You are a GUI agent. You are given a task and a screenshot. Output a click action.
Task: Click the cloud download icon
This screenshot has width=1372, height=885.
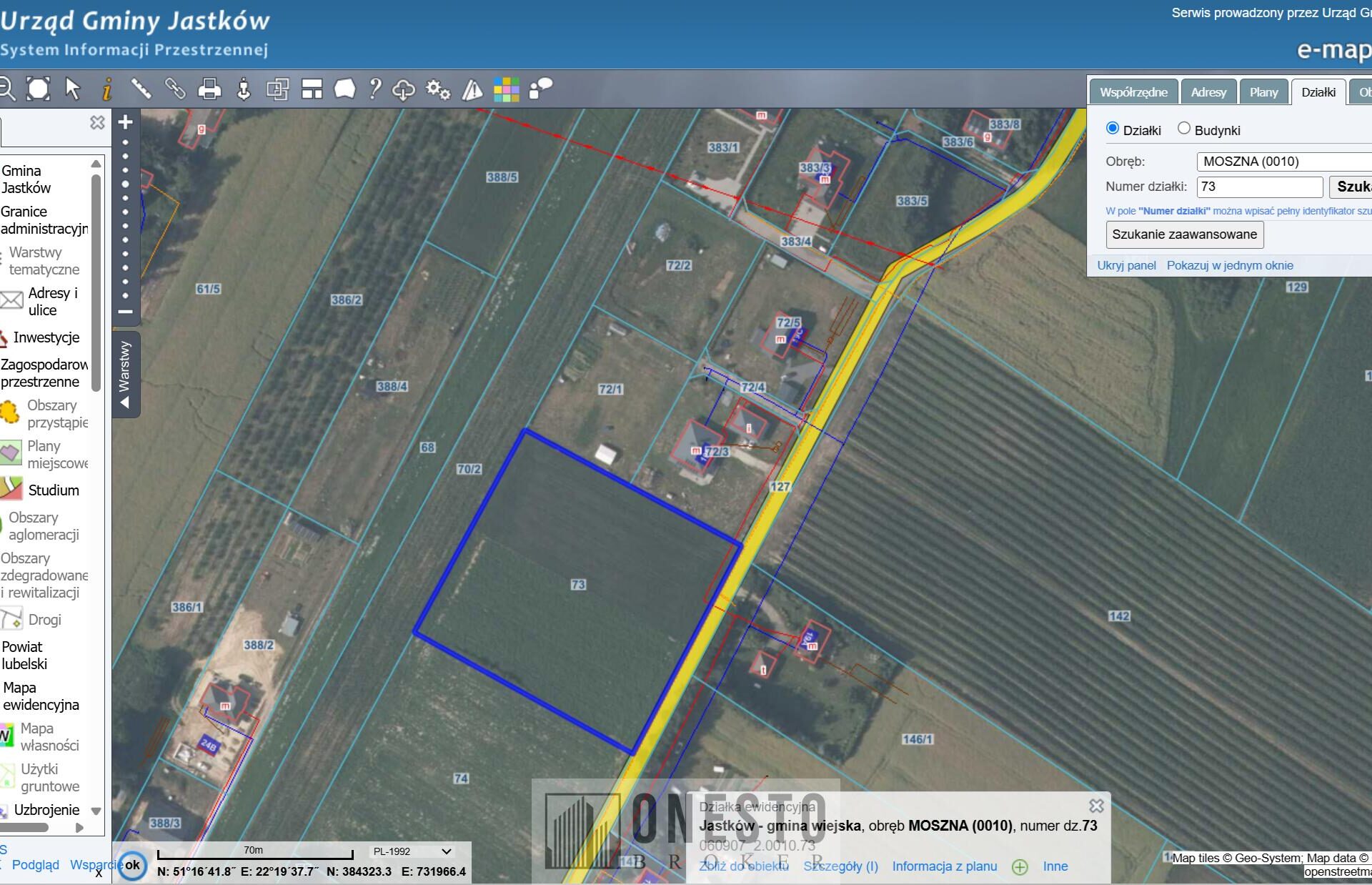(404, 89)
